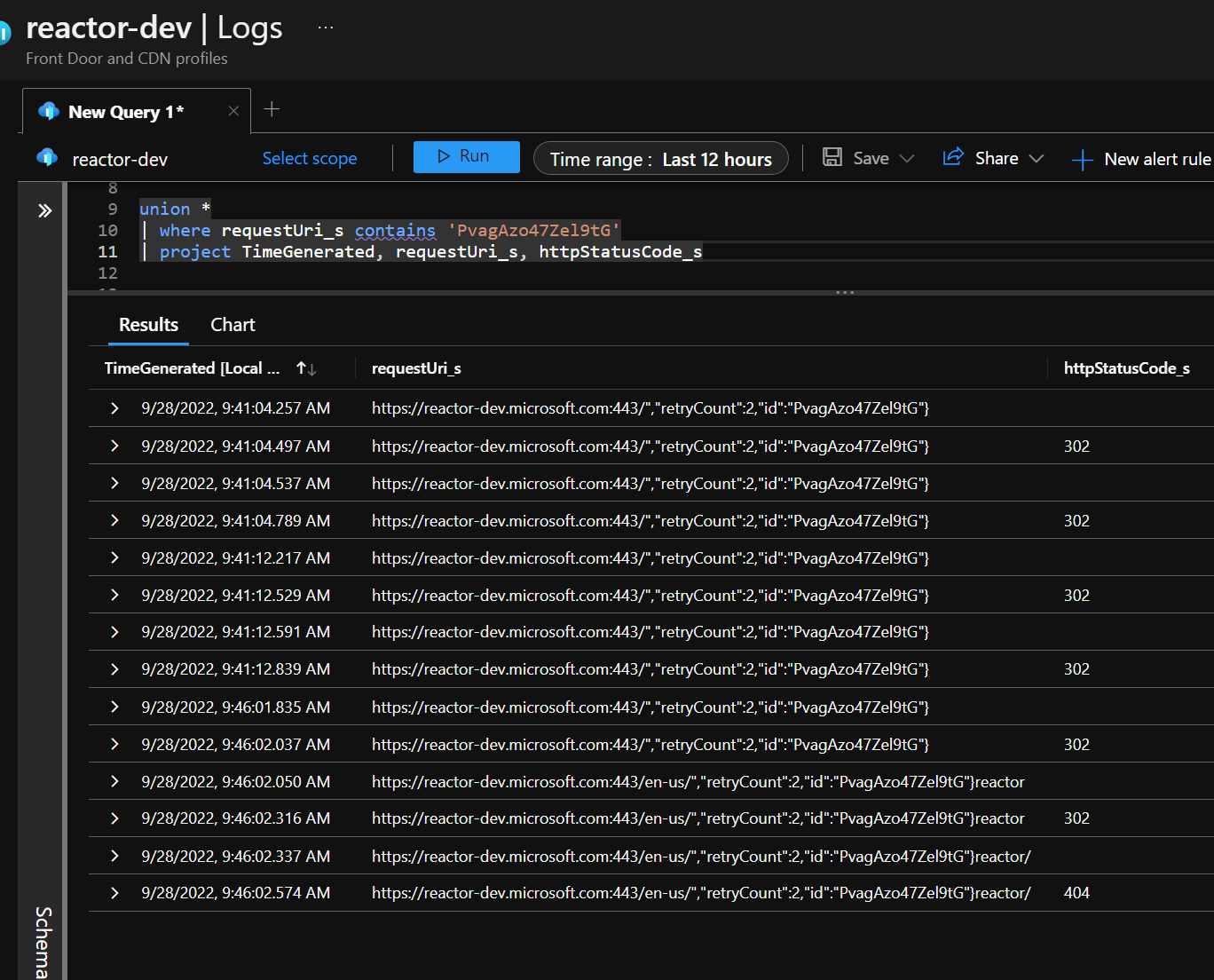The height and width of the screenshot is (980, 1214).
Task: Expand the 9:41:04.257 AM result row
Action: pos(114,407)
